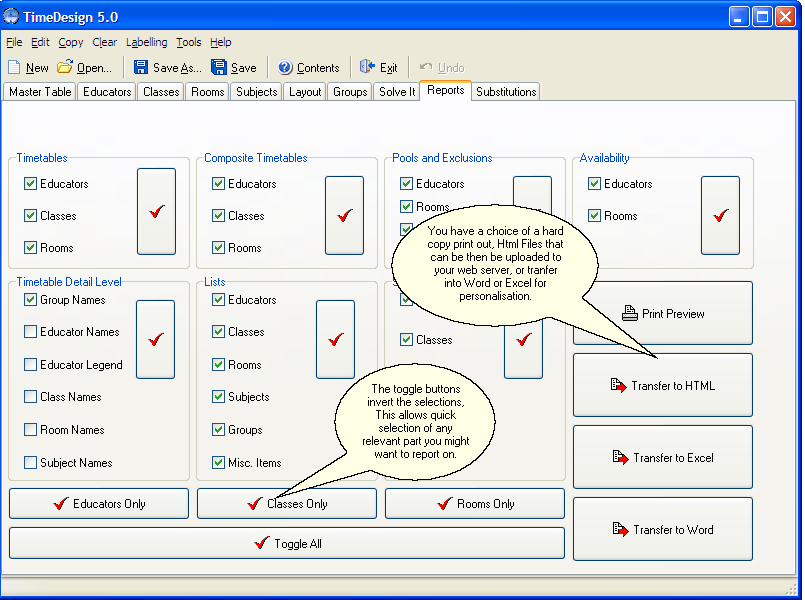Click the greyed Undo toolbar button
The width and height of the screenshot is (805, 600).
tap(442, 67)
